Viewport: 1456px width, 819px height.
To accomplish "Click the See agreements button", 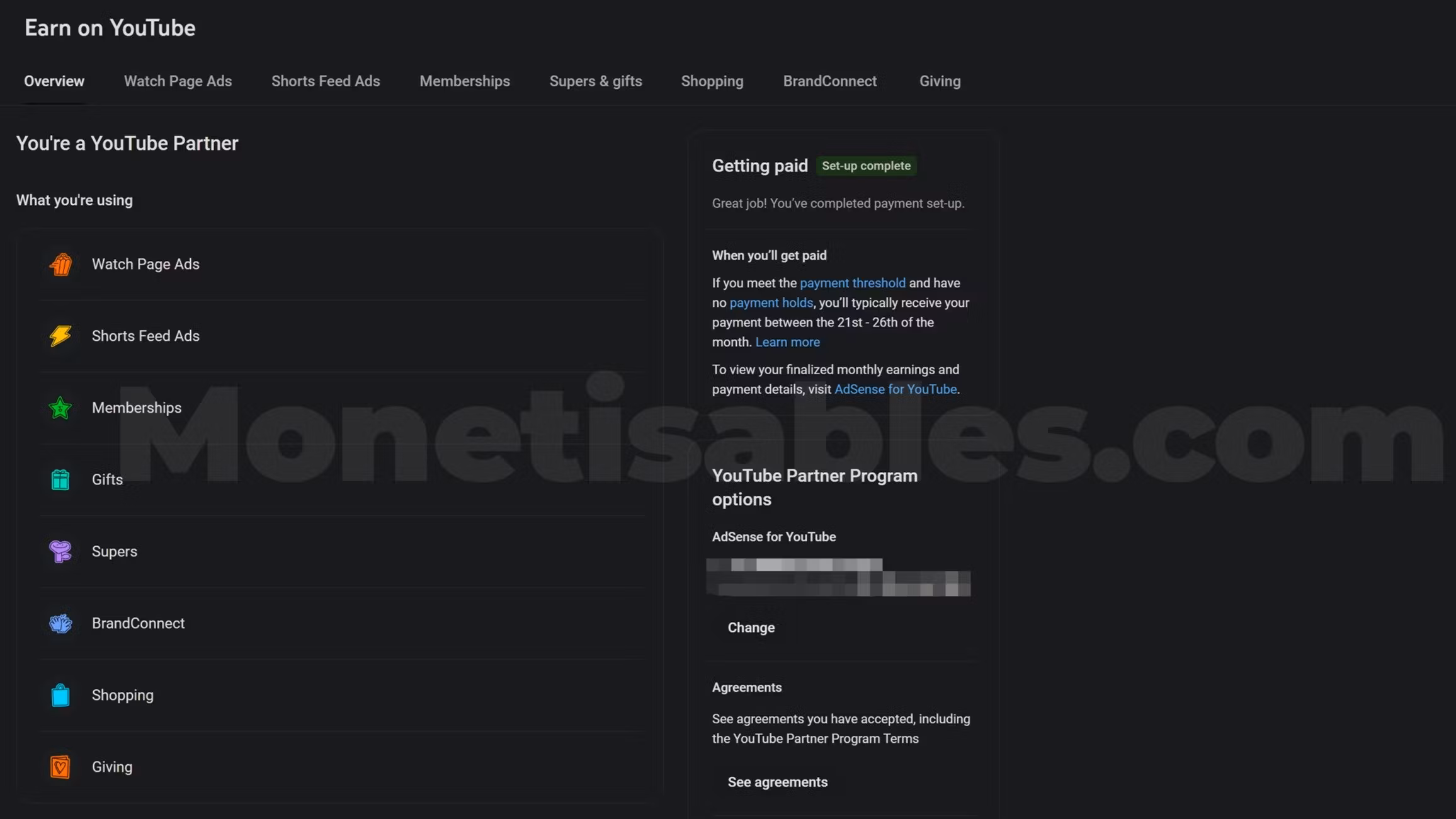I will point(777,782).
